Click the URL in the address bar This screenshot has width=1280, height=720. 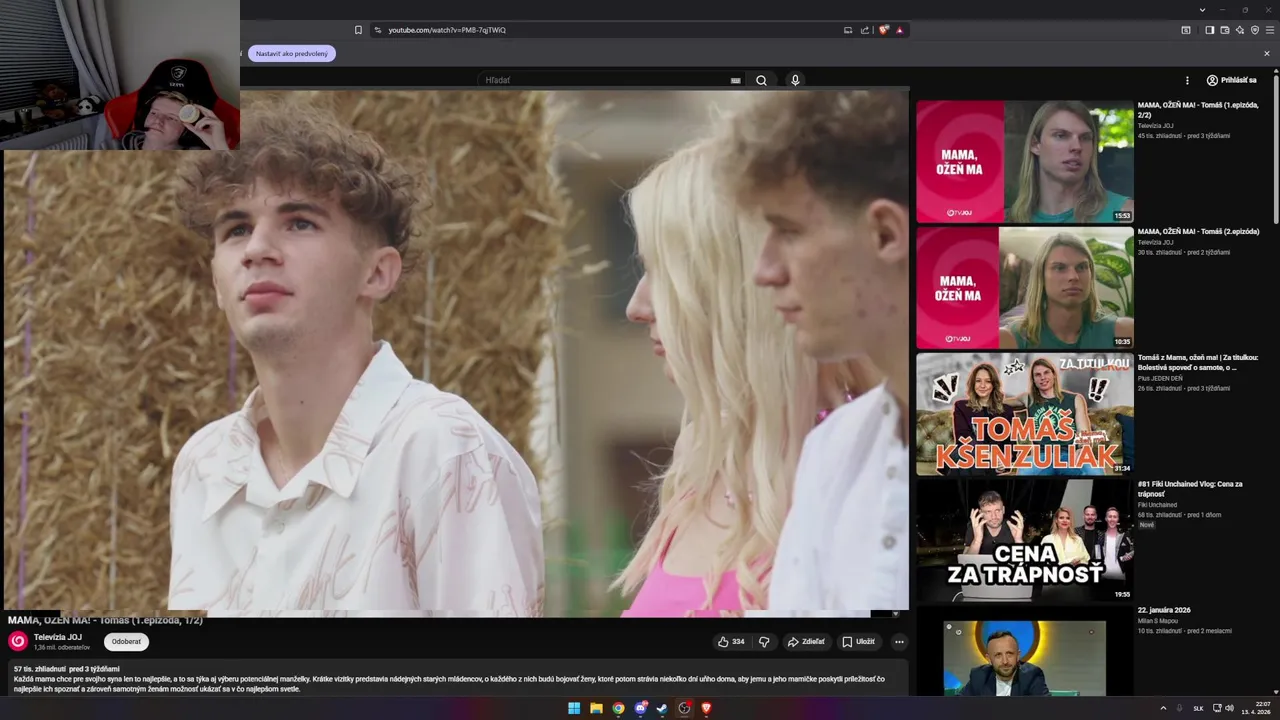[447, 30]
